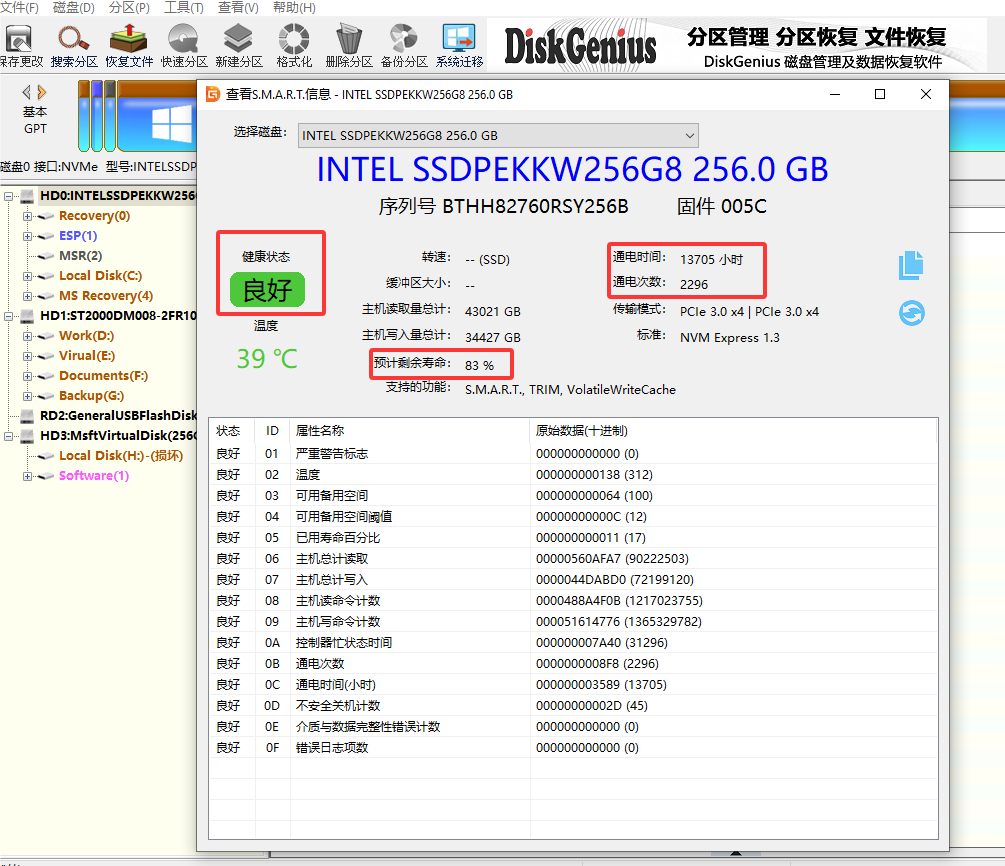The height and width of the screenshot is (866, 1005).
Task: Click the Save Changes (保存更改) toolbar icon
Action: pos(19,46)
